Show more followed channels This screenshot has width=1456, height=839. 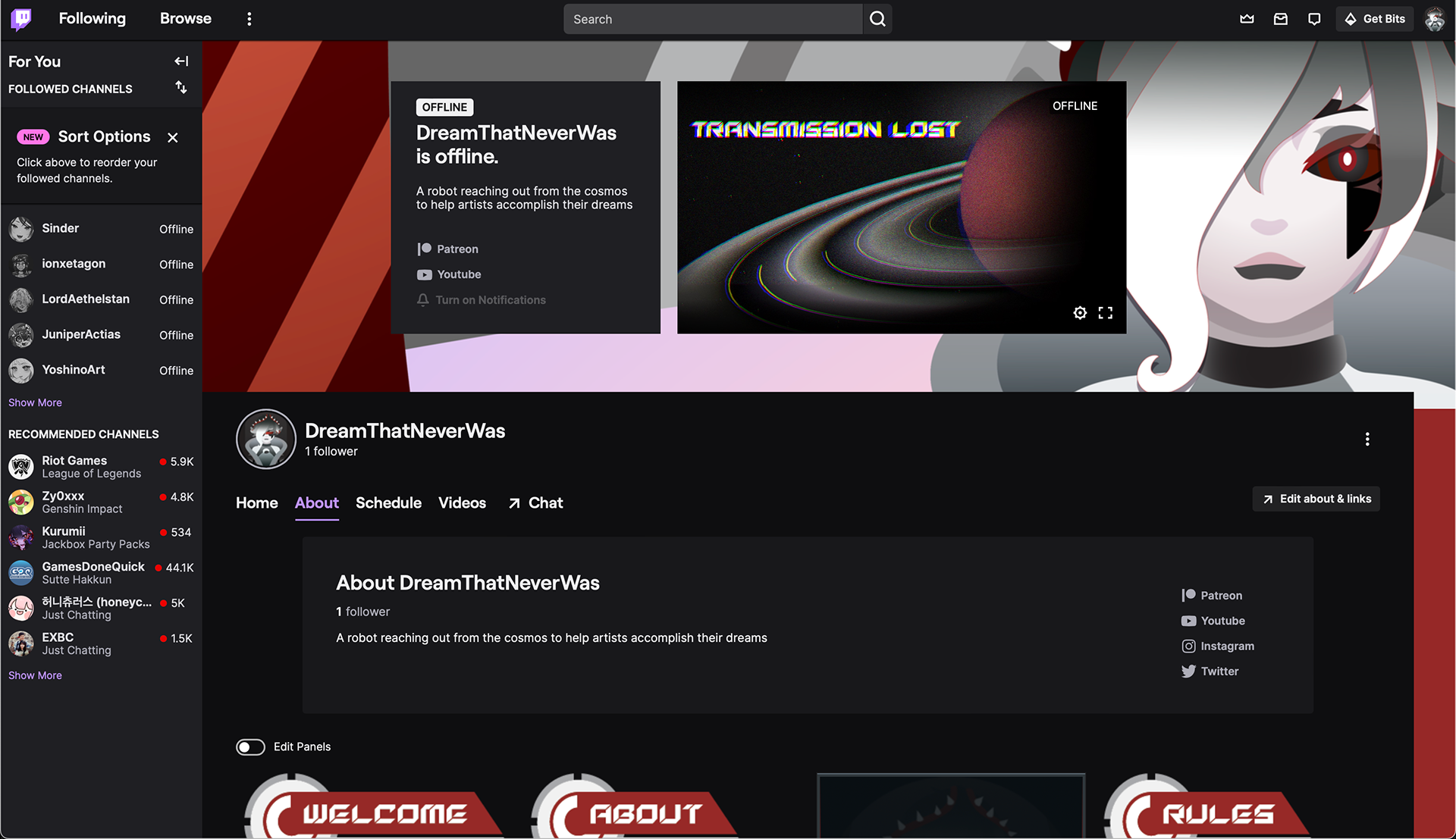tap(35, 402)
